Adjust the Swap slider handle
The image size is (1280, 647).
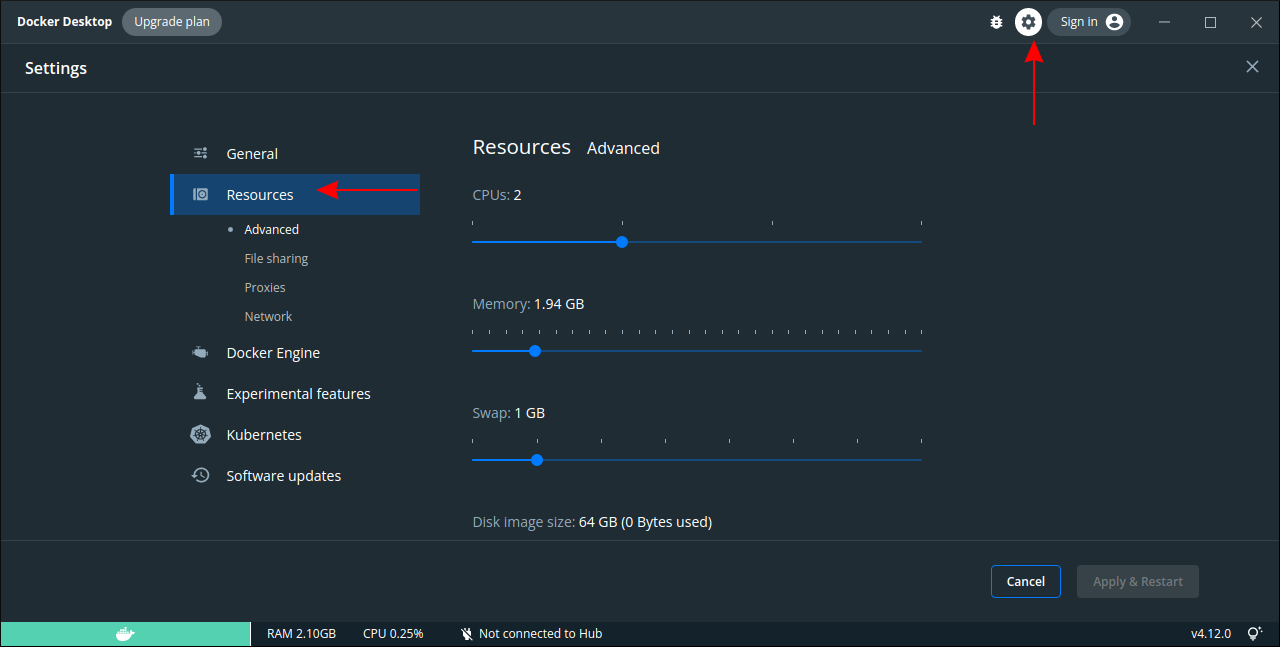[537, 460]
